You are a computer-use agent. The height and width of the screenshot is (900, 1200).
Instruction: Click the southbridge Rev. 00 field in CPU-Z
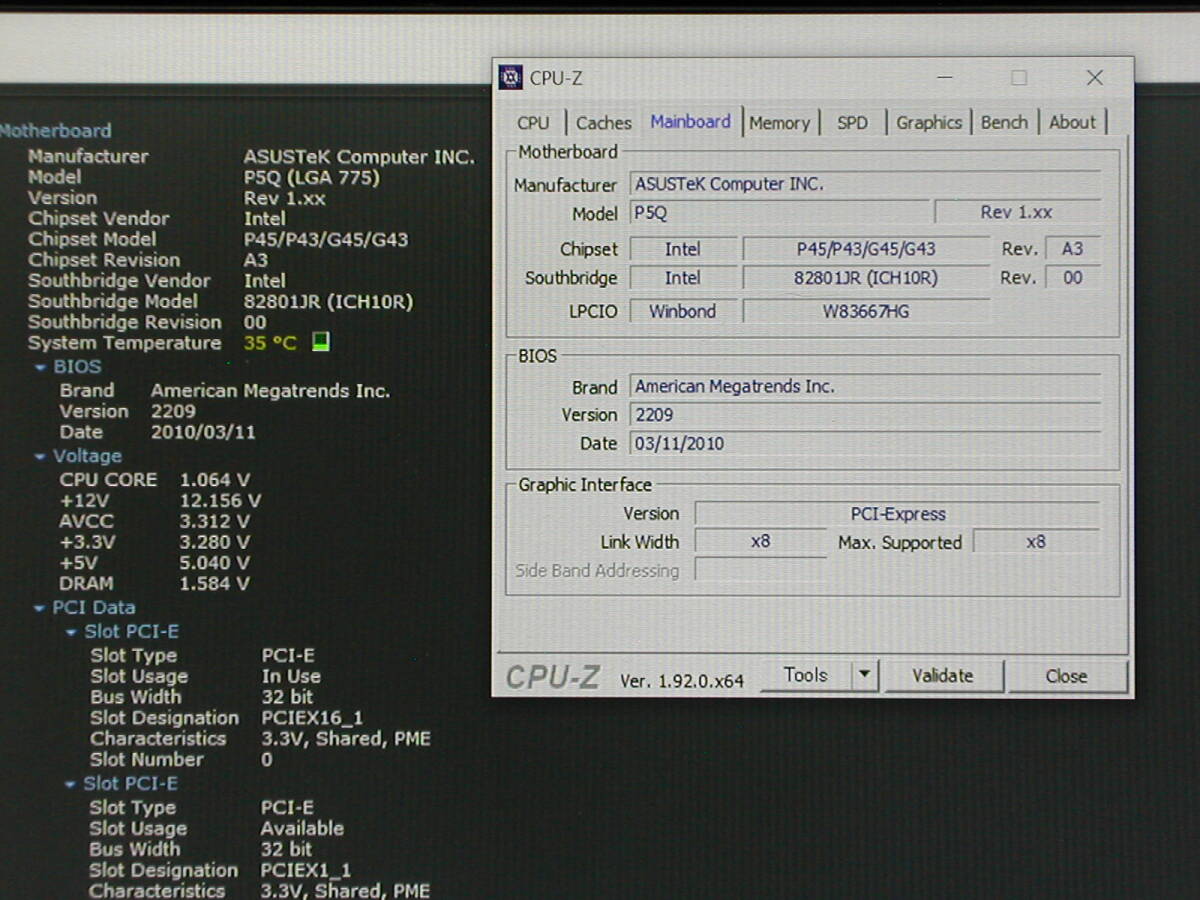click(1073, 278)
